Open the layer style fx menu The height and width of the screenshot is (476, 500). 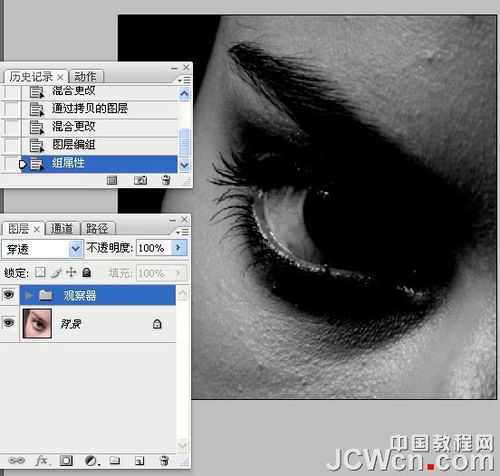tap(42, 460)
